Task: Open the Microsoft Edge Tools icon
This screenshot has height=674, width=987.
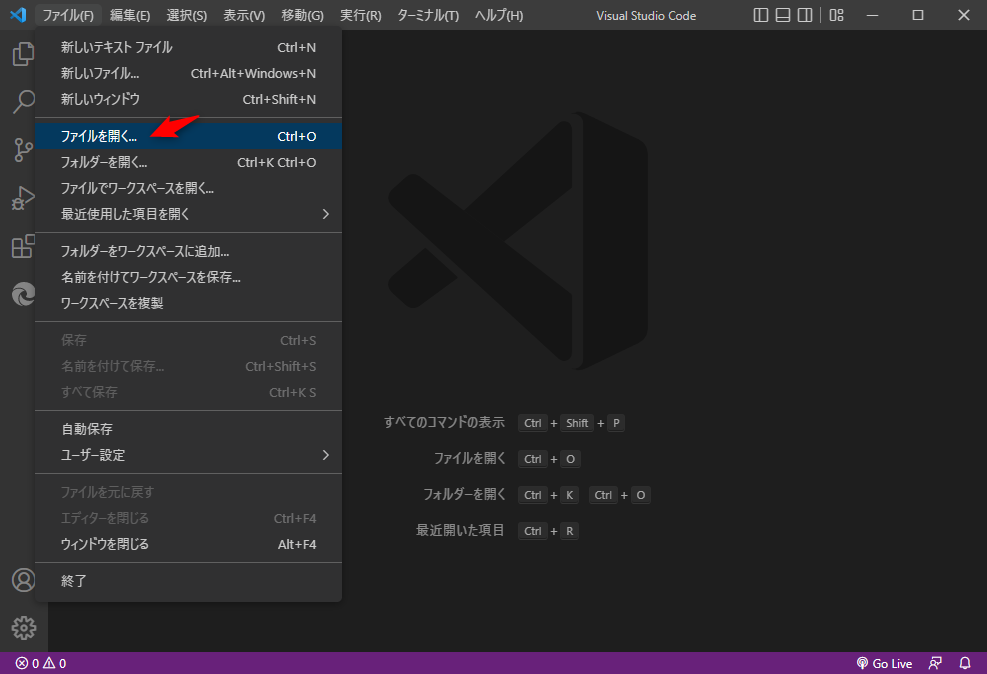Action: click(23, 294)
